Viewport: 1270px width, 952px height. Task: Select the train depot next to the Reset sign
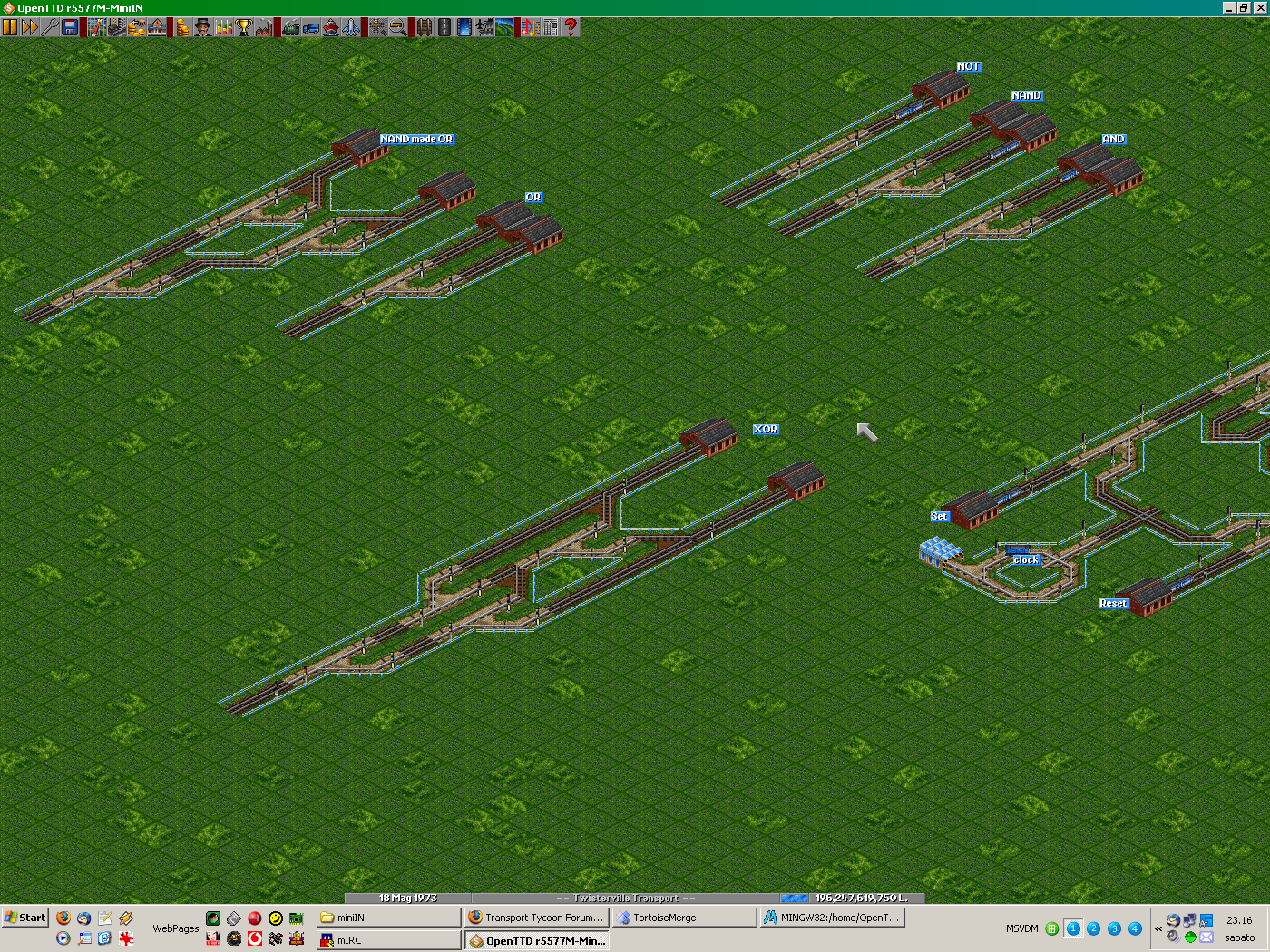coord(1145,597)
